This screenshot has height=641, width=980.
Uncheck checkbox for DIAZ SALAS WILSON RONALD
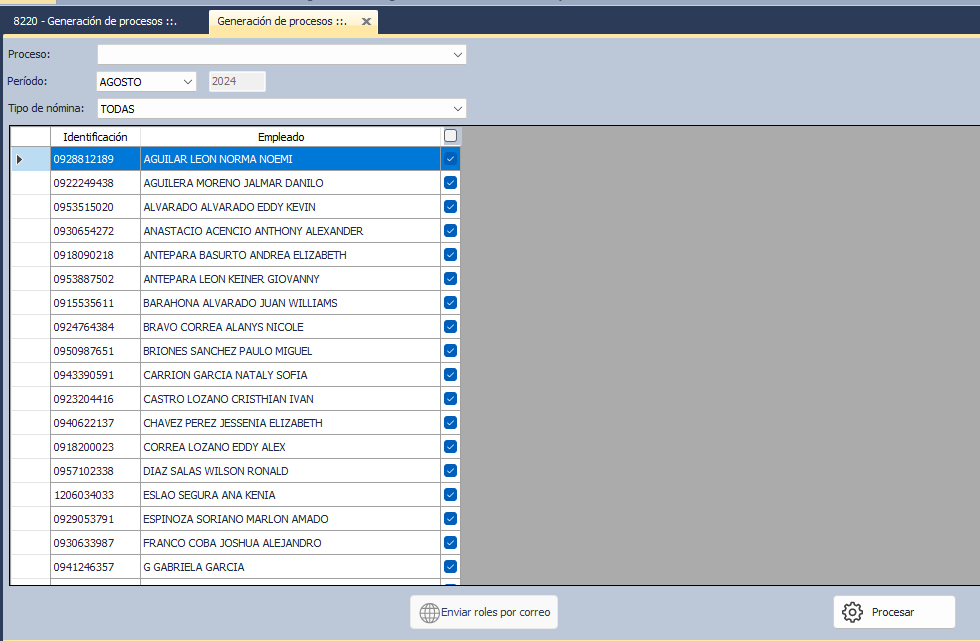[x=450, y=471]
